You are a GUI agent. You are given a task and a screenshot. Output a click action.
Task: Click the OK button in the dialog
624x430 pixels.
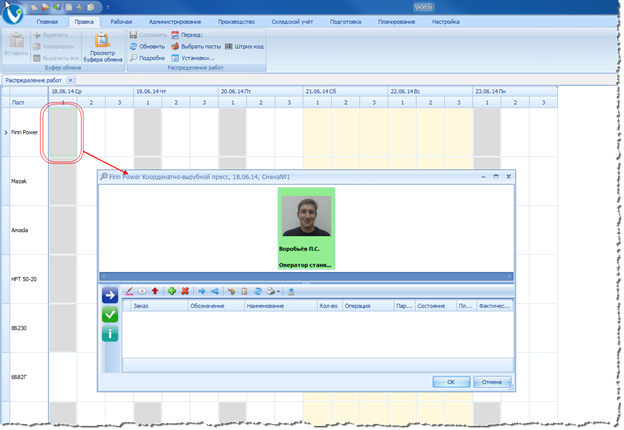(451, 381)
